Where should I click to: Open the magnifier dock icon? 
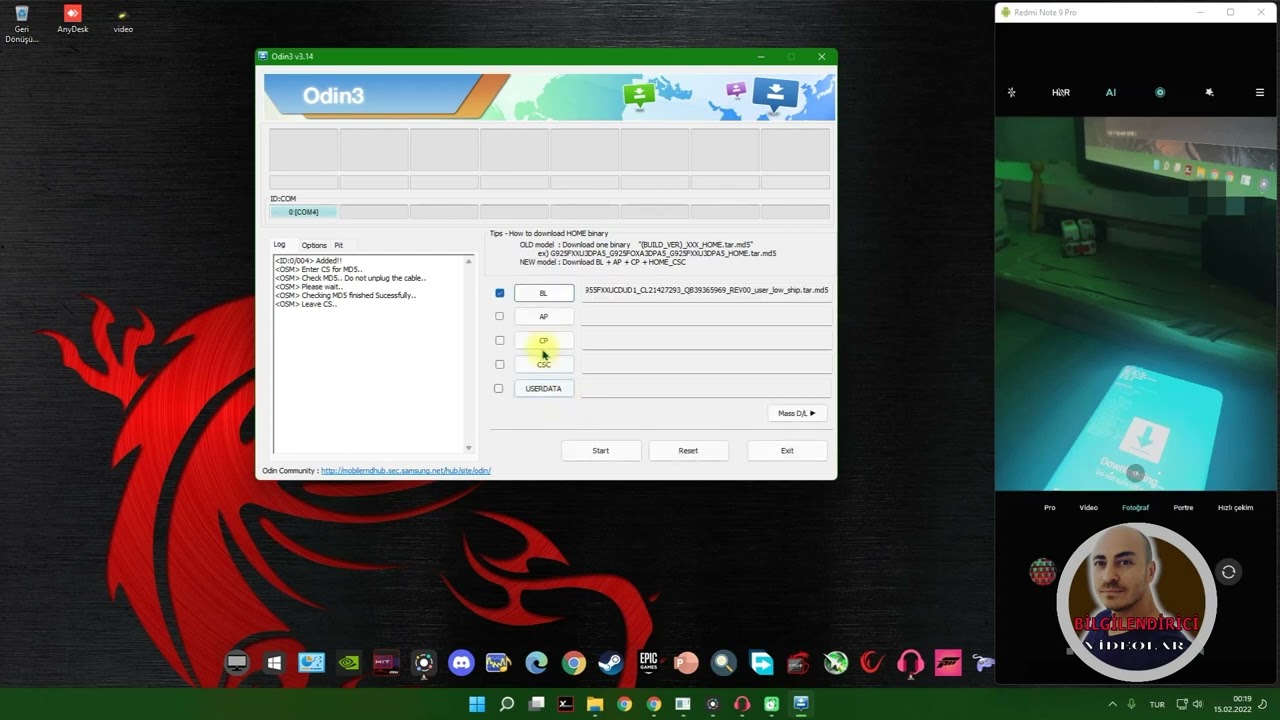[723, 662]
